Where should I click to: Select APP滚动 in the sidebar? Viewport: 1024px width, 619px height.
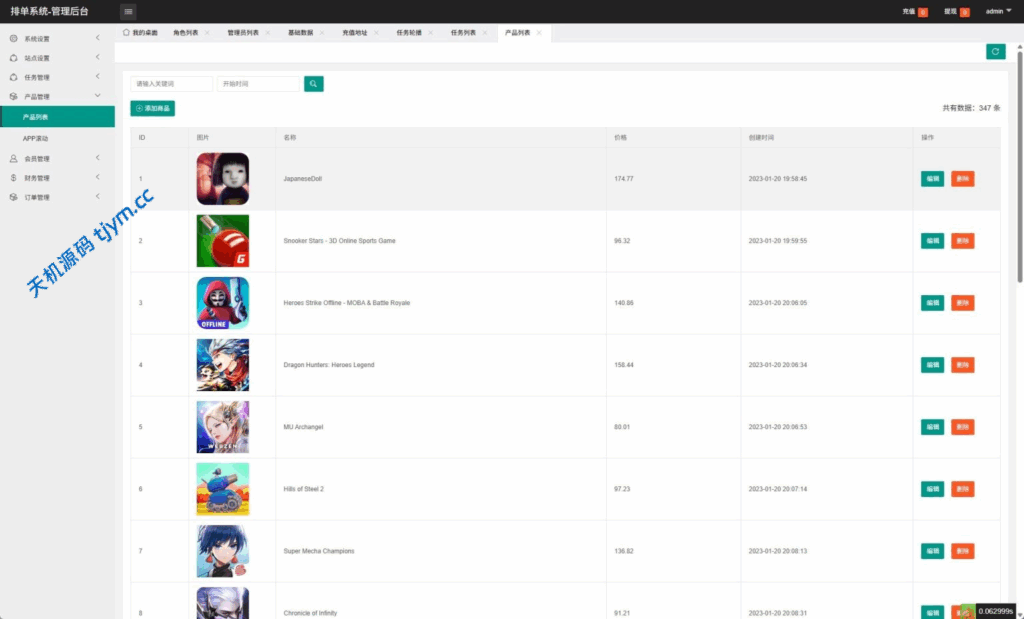(x=36, y=138)
